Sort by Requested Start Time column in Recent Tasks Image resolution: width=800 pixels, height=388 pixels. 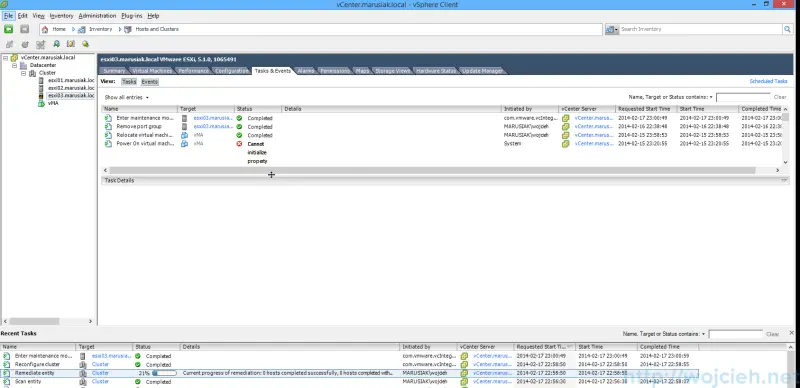click(544, 347)
